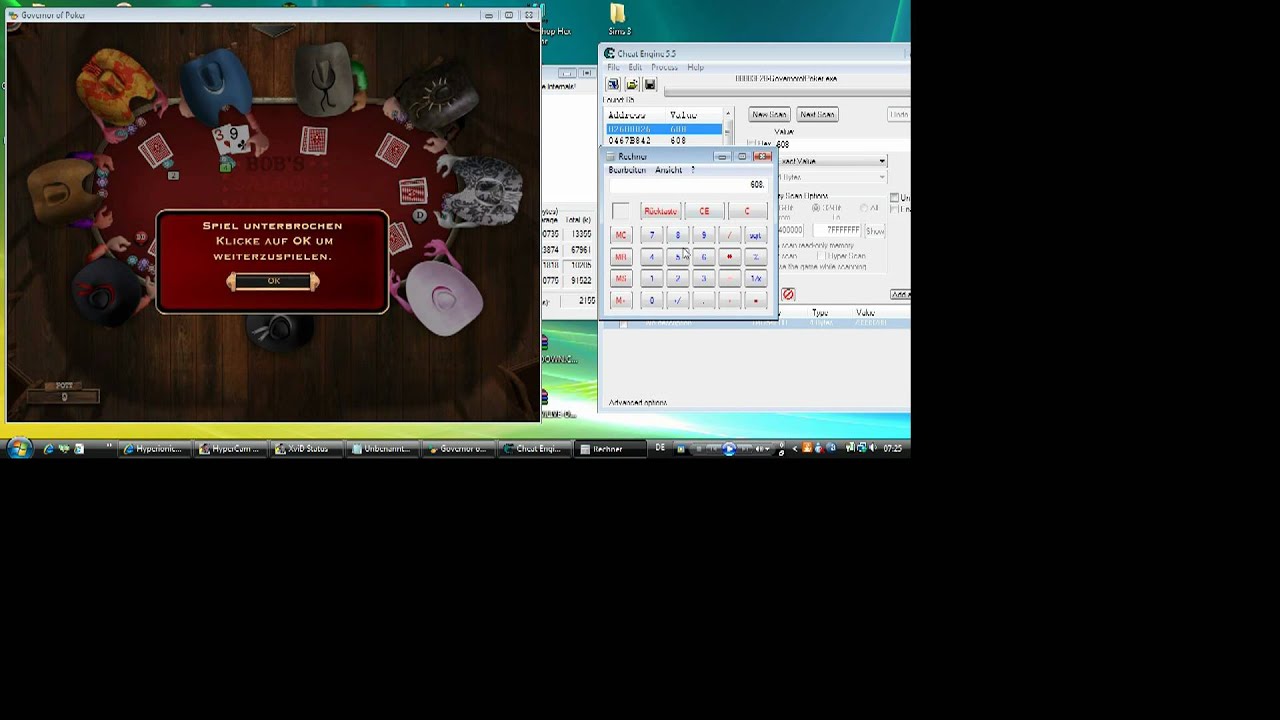Open the Cheat Engine Edit menu
The height and width of the screenshot is (720, 1280).
(x=635, y=67)
